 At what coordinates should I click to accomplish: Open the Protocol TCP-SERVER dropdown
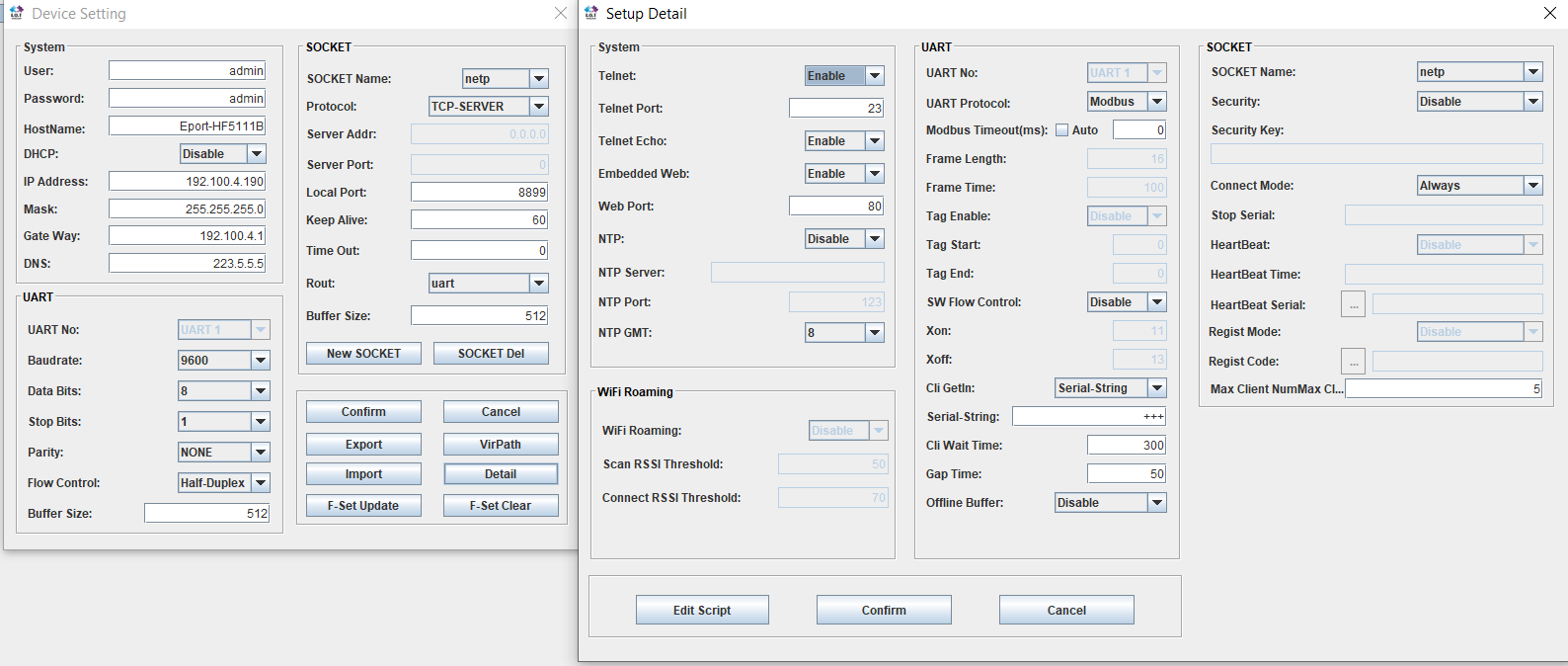tap(539, 107)
